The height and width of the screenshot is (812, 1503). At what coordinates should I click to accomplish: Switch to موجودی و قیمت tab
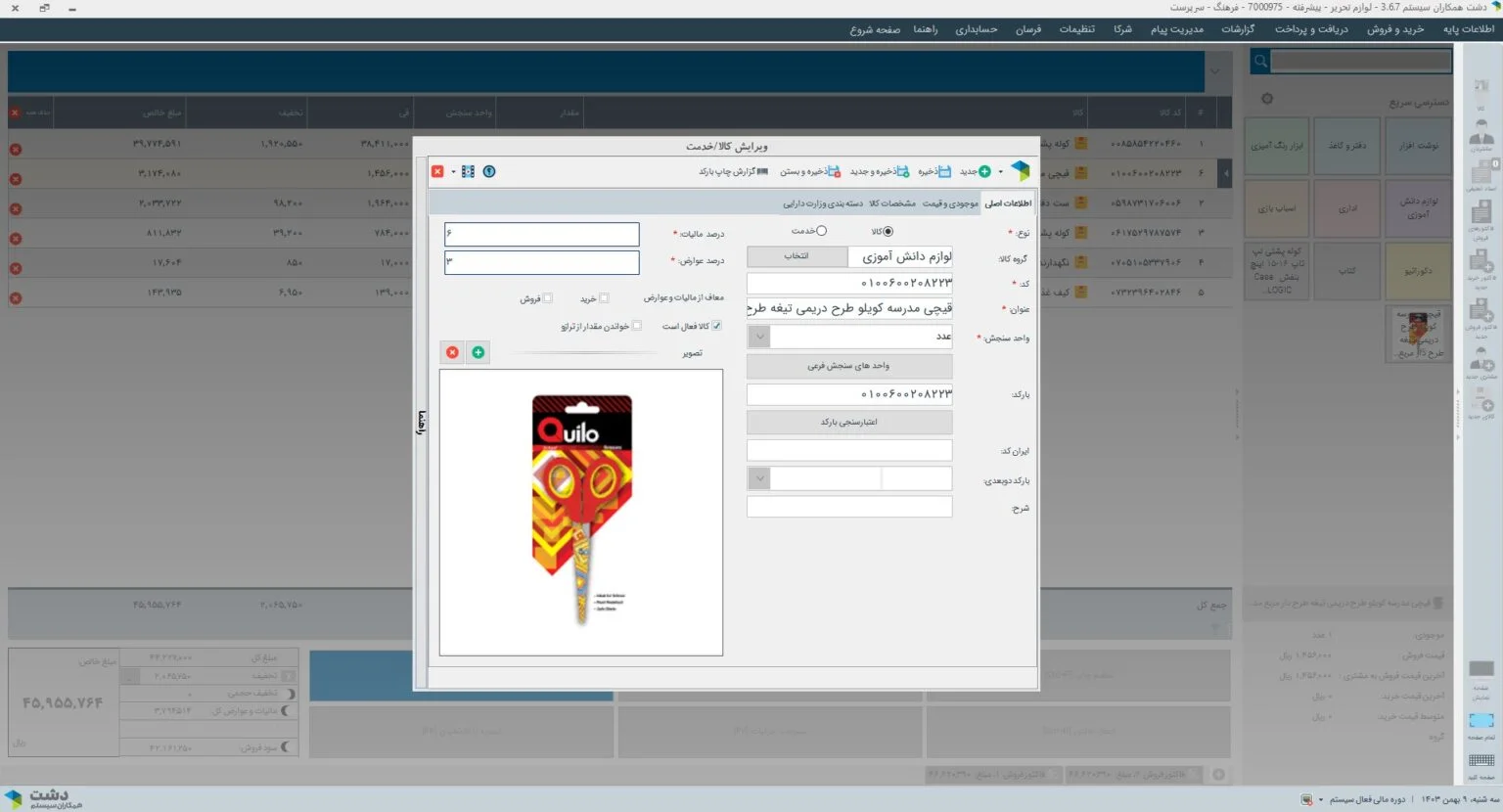[x=950, y=203]
